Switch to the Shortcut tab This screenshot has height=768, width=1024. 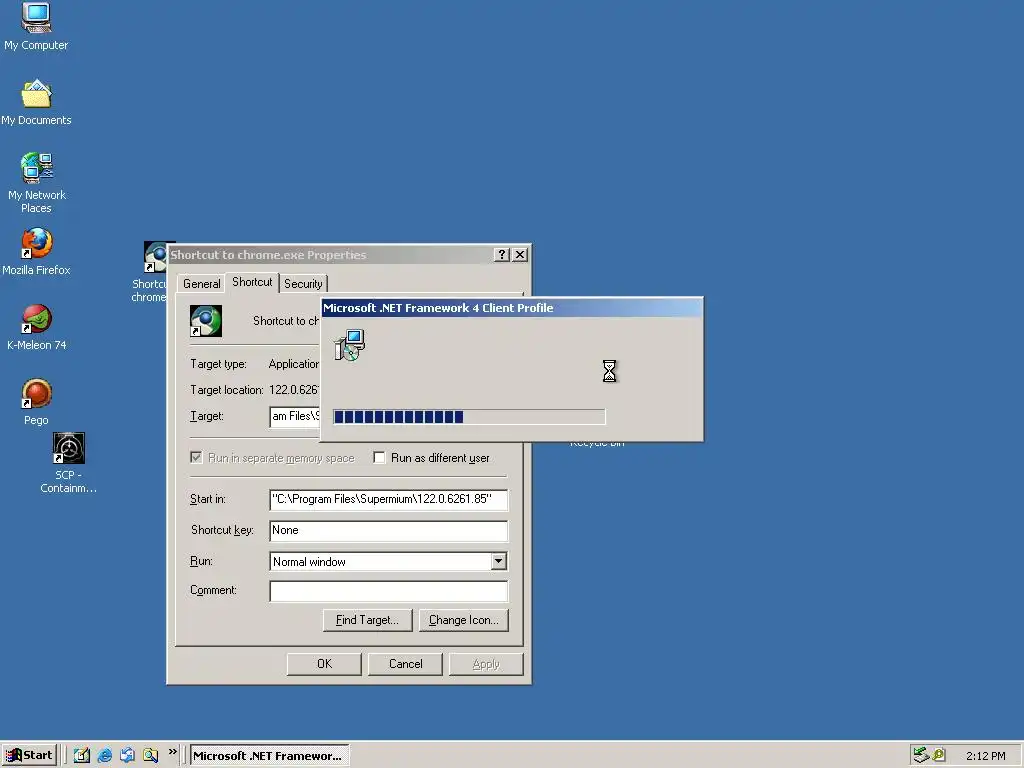252,282
